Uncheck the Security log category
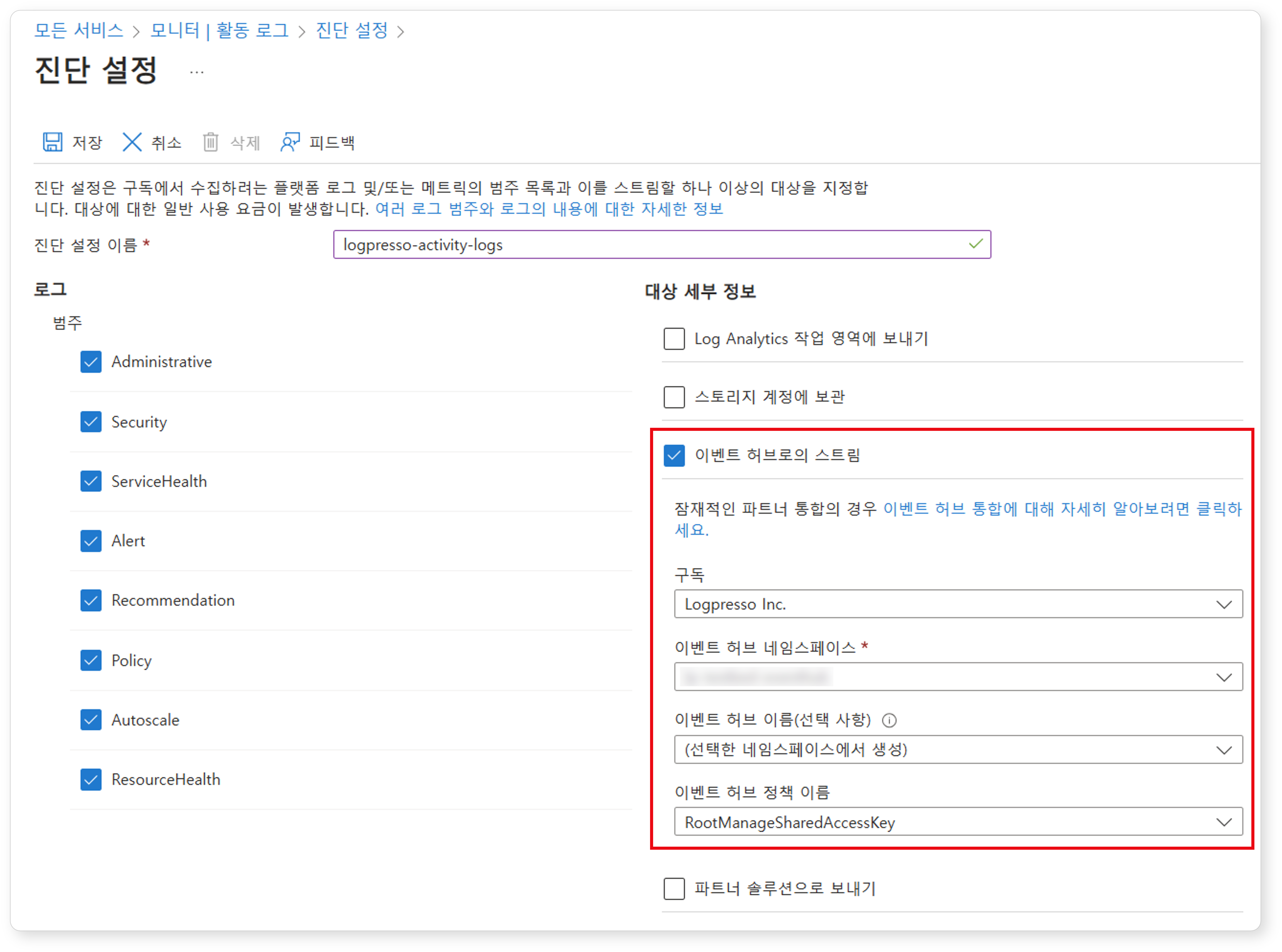Screen dimensions: 1282x952 91,422
